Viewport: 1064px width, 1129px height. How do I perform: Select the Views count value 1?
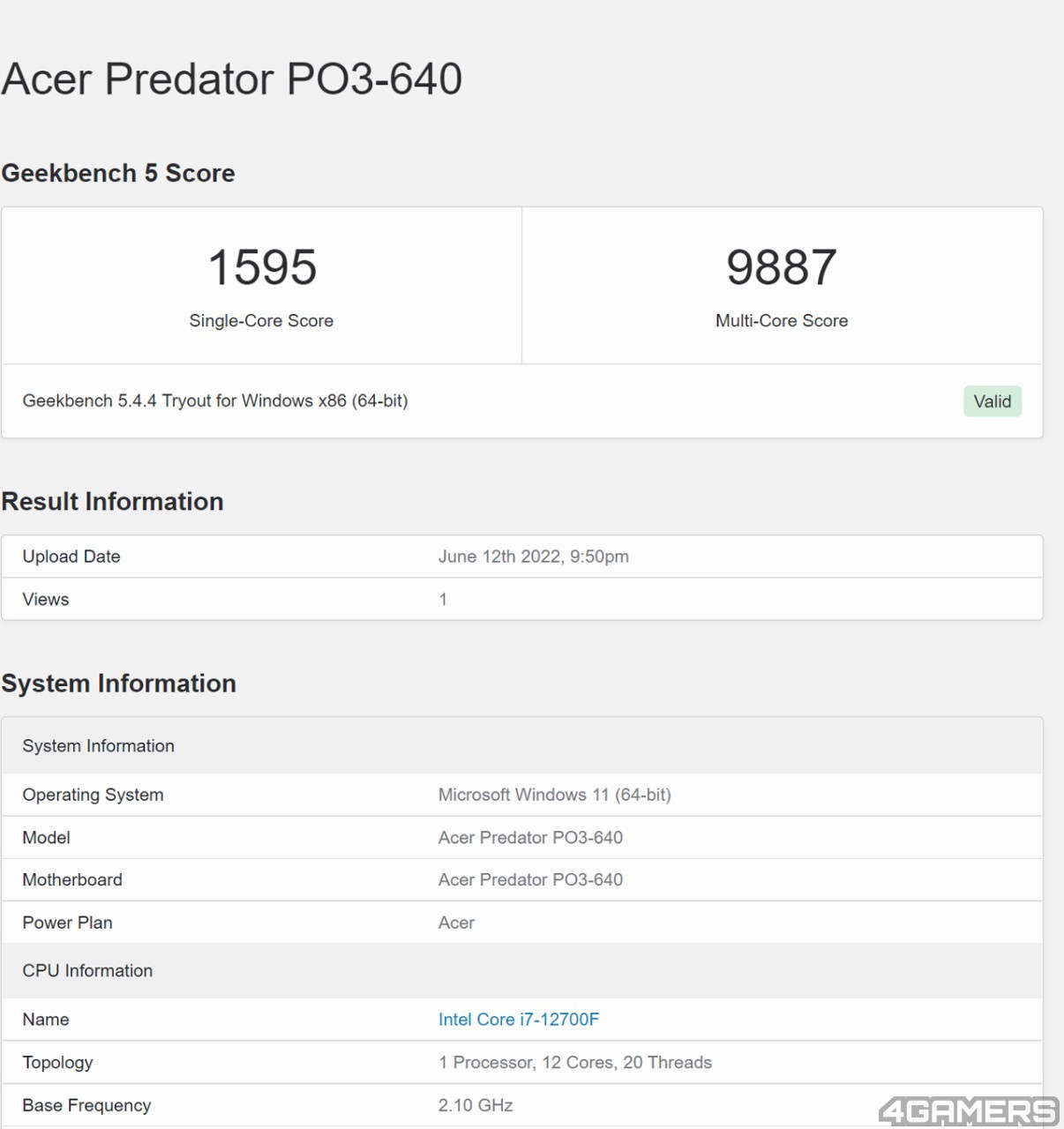pos(443,600)
